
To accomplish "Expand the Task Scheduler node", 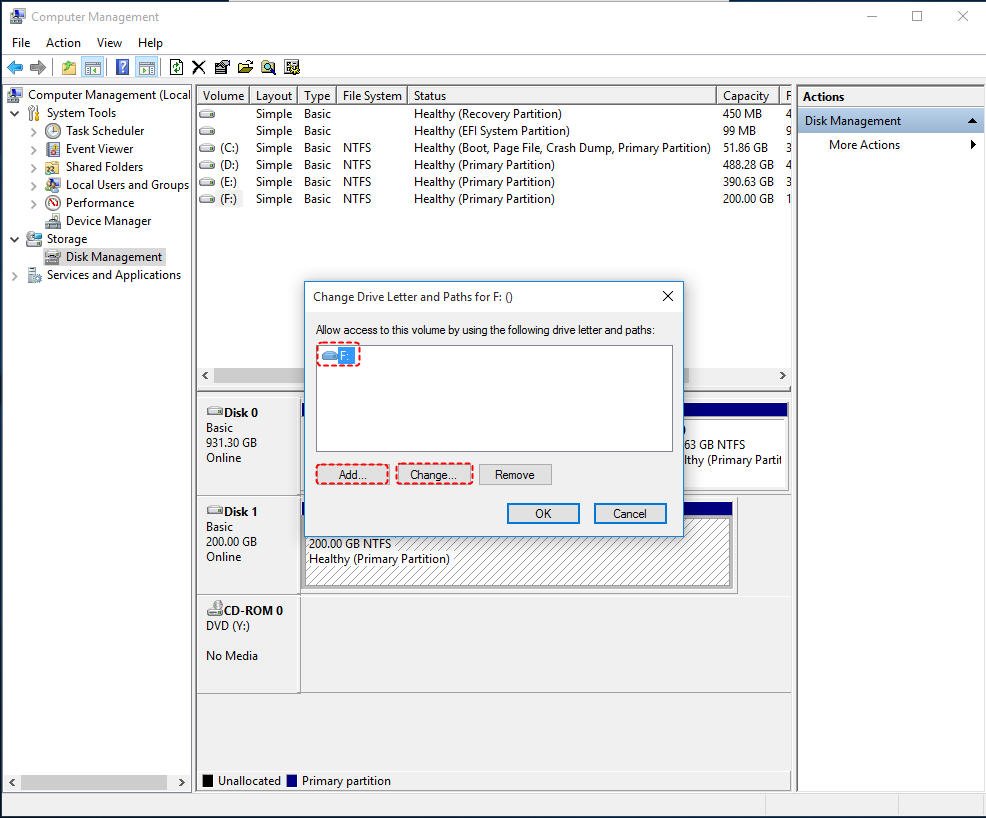I will pos(33,131).
